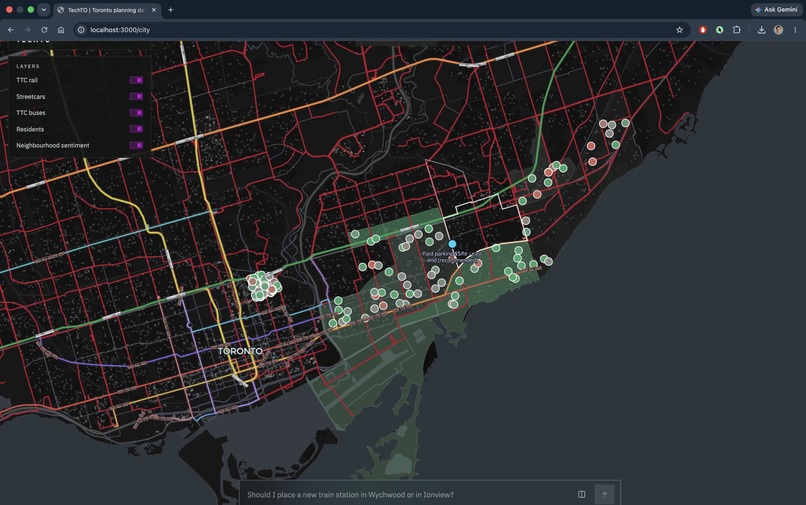Reload the current page
Screen dimensions: 806x505
[x=44, y=30]
